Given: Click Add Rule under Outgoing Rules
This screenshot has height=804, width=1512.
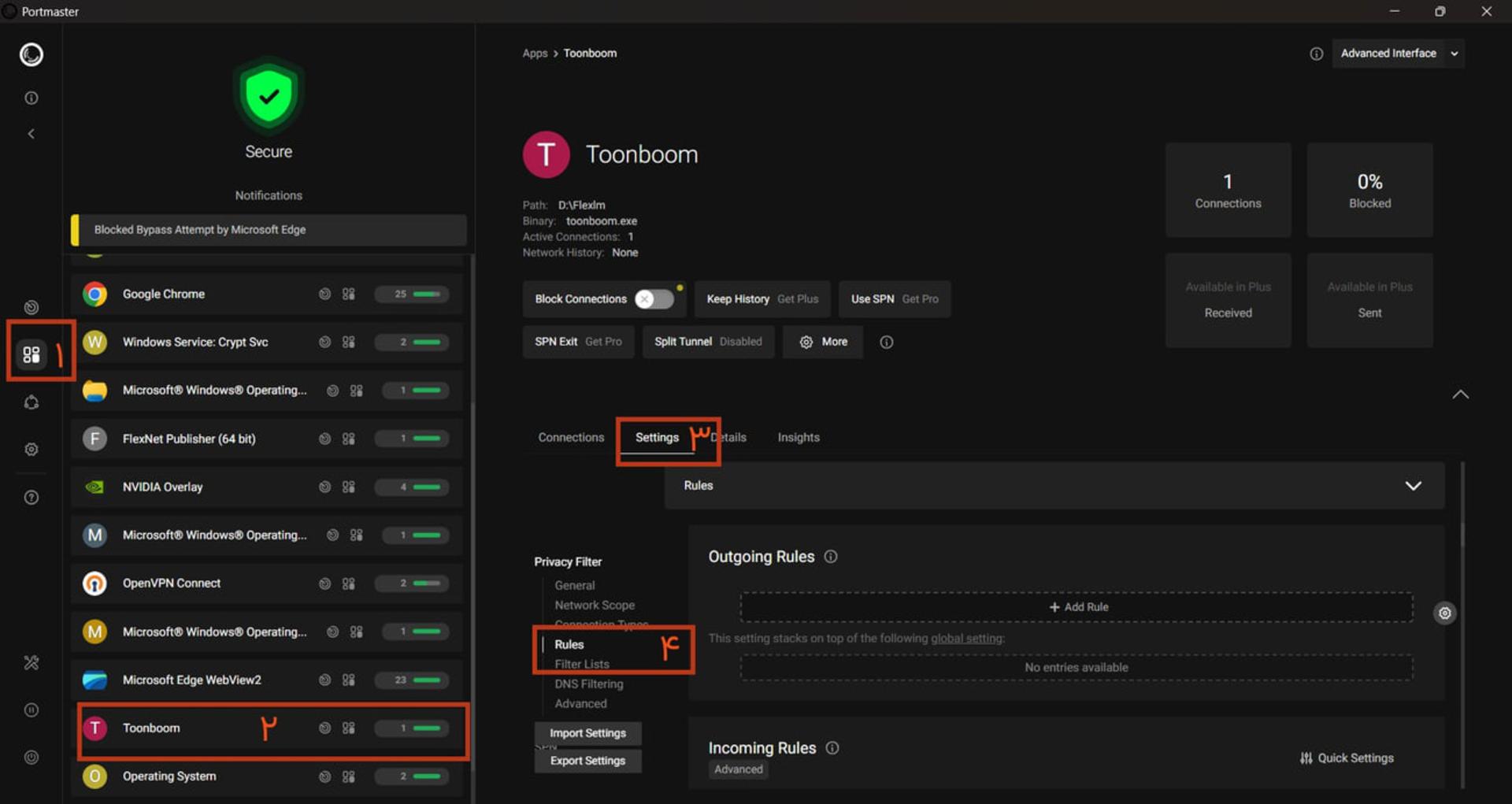Looking at the screenshot, I should tap(1077, 607).
